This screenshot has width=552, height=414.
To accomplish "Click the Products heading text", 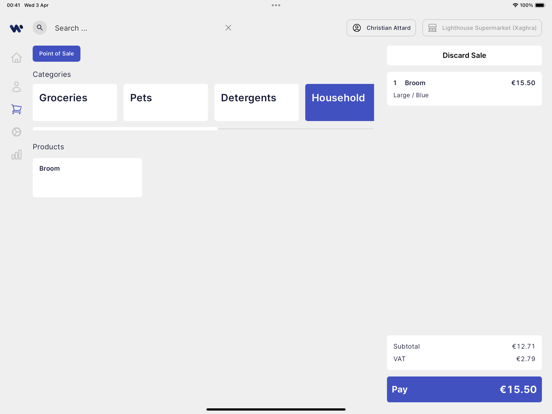I will (x=48, y=147).
